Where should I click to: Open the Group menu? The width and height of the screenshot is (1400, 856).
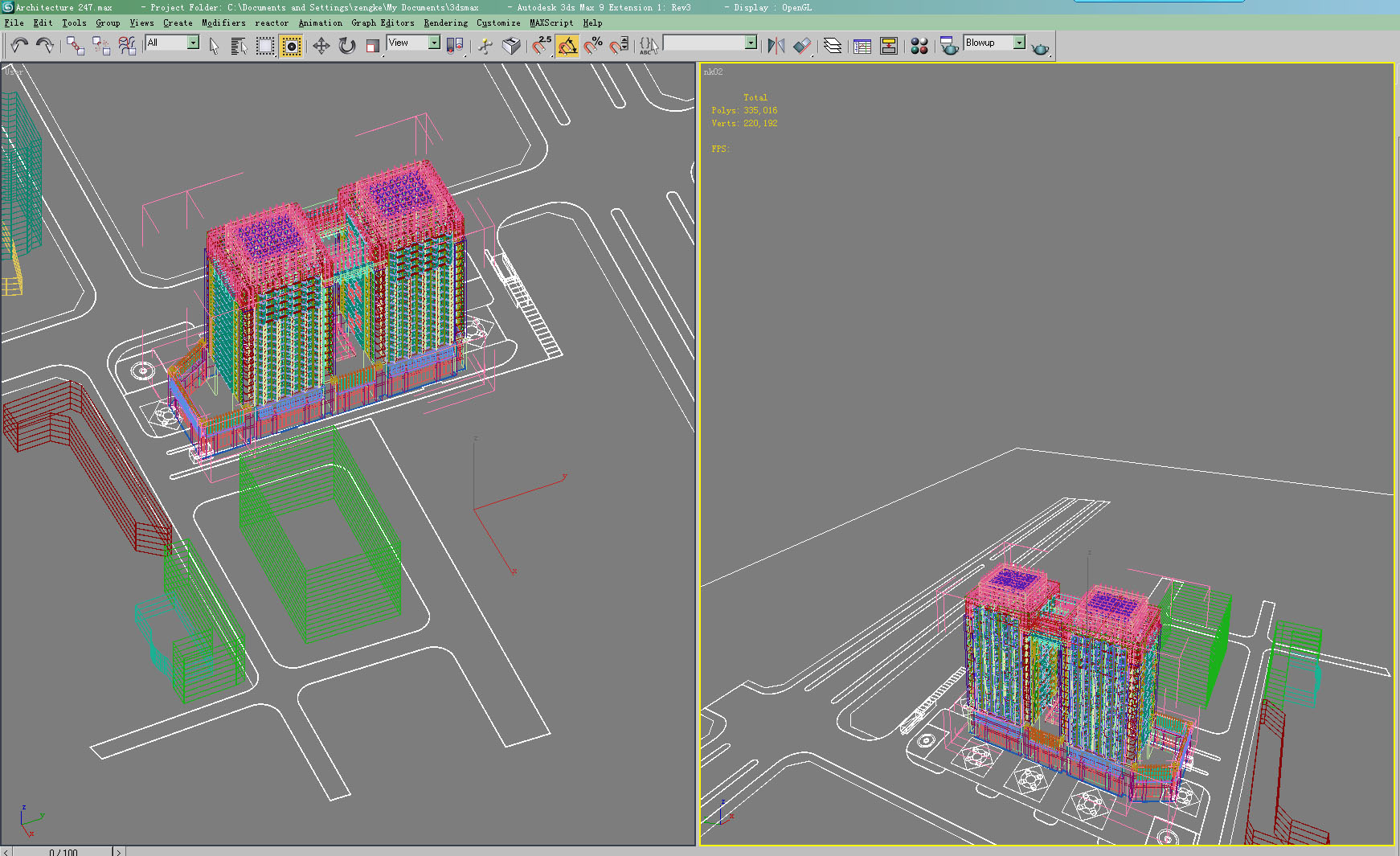[108, 23]
